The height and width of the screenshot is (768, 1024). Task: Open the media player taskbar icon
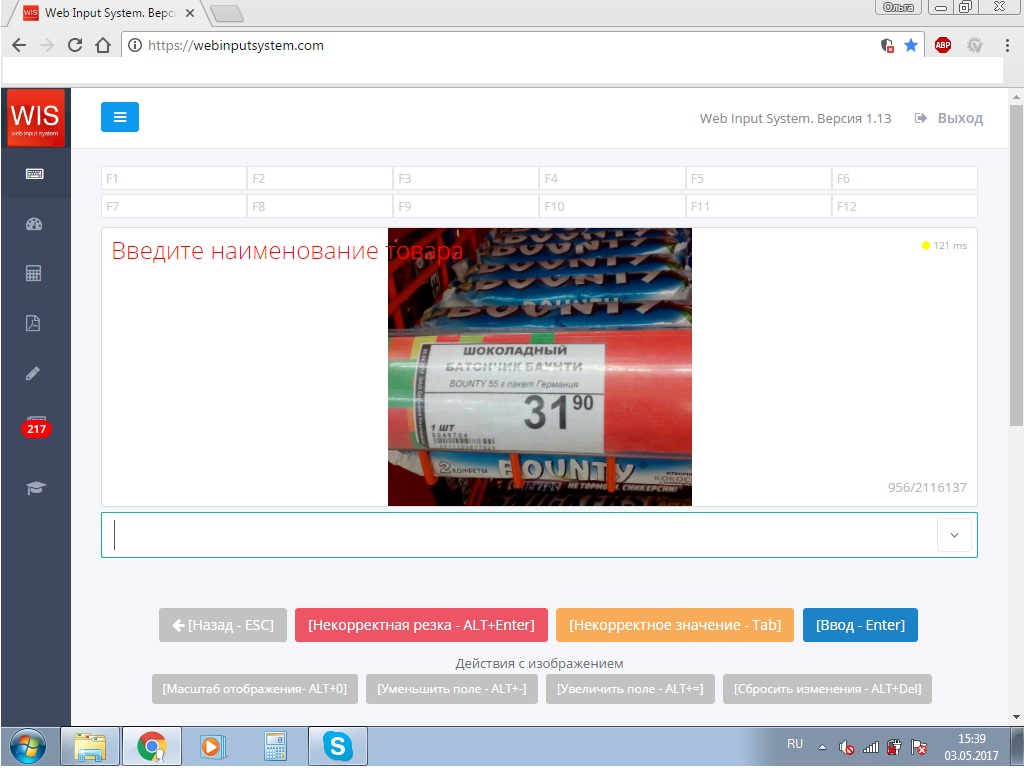pos(213,746)
